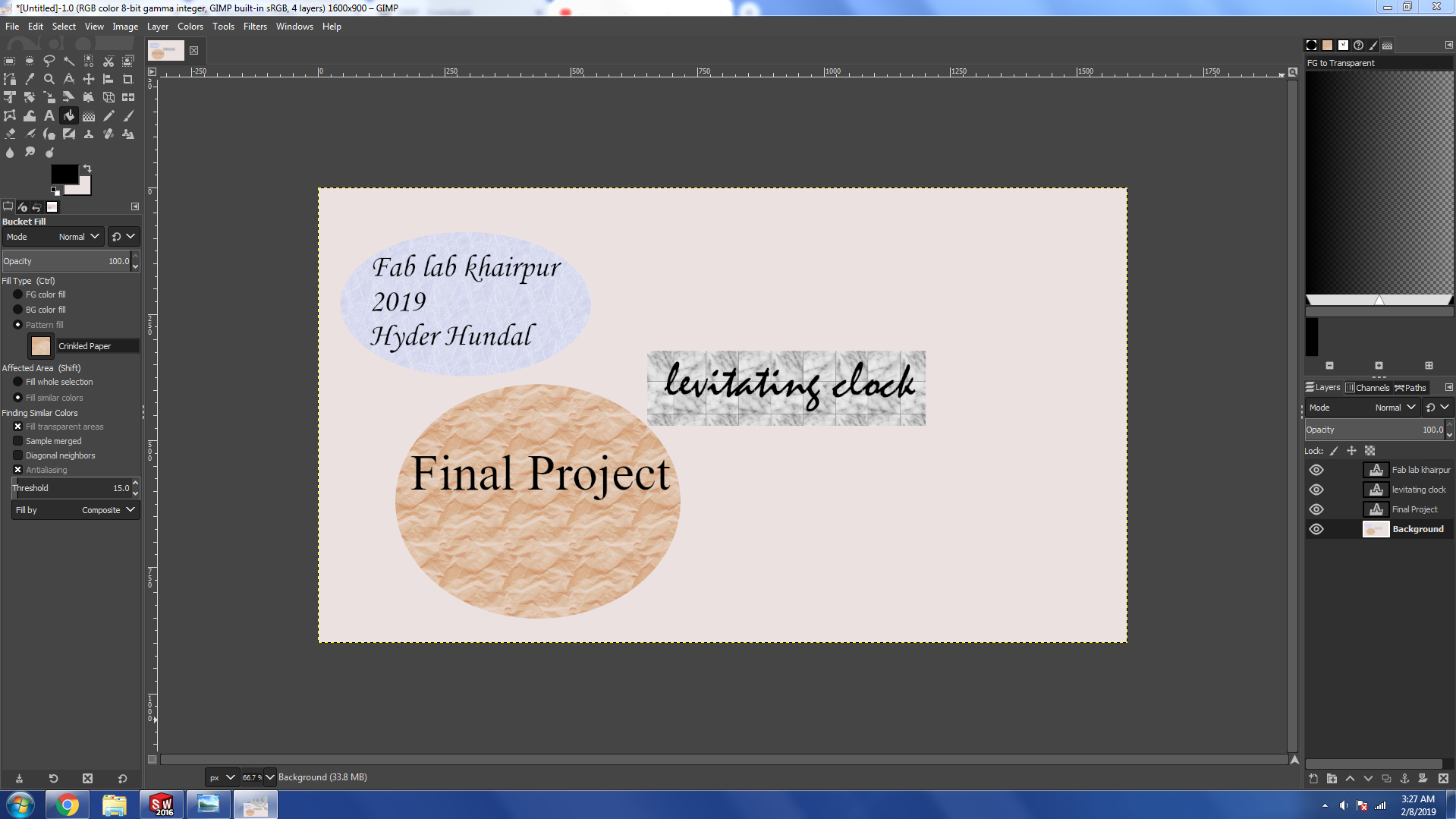This screenshot has height=819, width=1456.
Task: Open the ruler unit px dropdown
Action: (x=222, y=777)
